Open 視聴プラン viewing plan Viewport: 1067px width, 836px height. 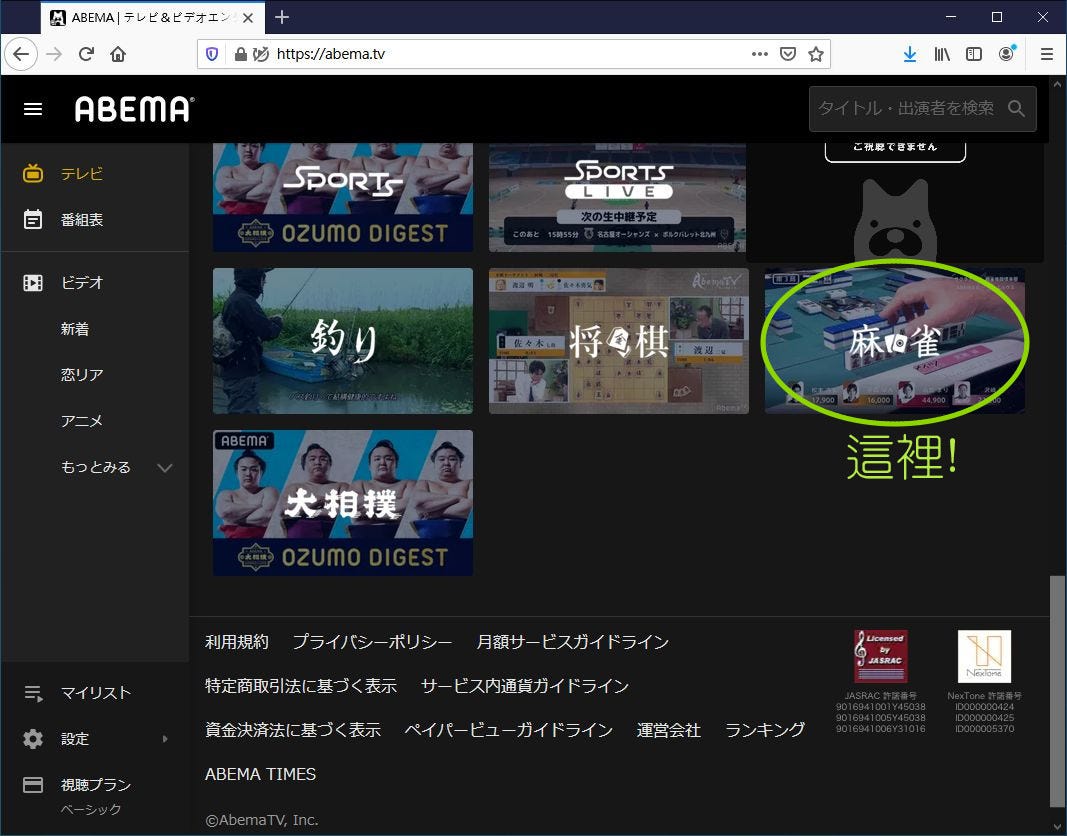(96, 785)
